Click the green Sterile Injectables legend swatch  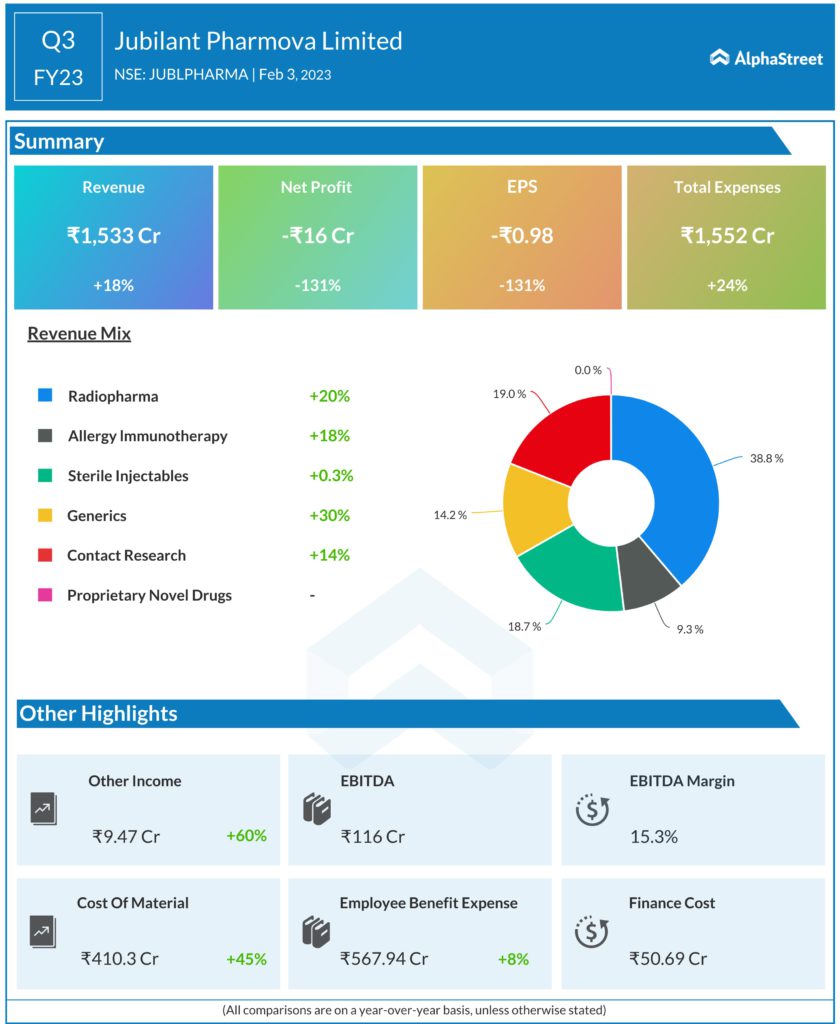[44, 476]
